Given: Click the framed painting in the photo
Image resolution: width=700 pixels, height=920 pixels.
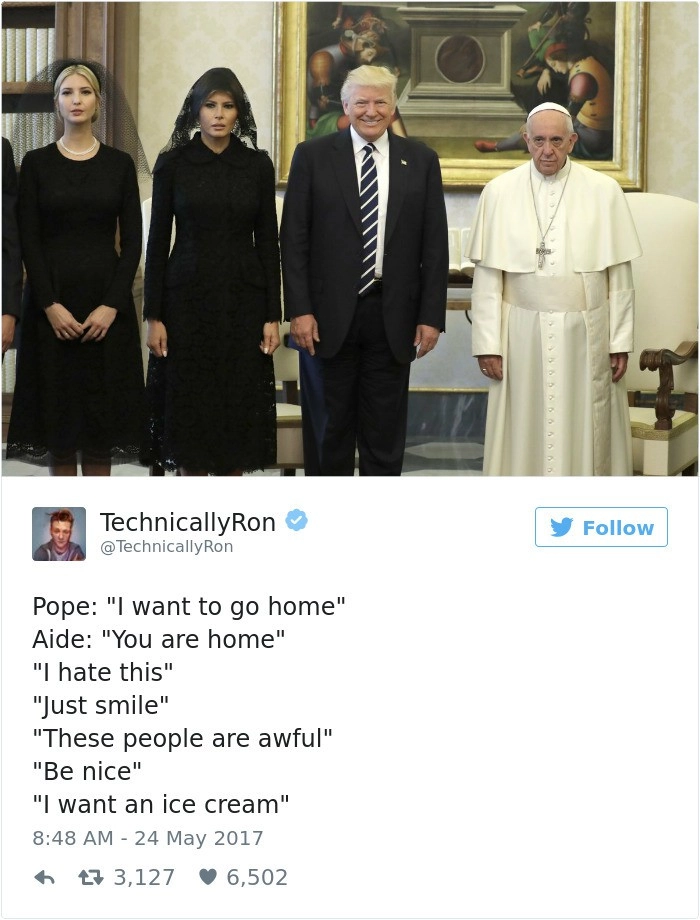Looking at the screenshot, I should point(462,94).
